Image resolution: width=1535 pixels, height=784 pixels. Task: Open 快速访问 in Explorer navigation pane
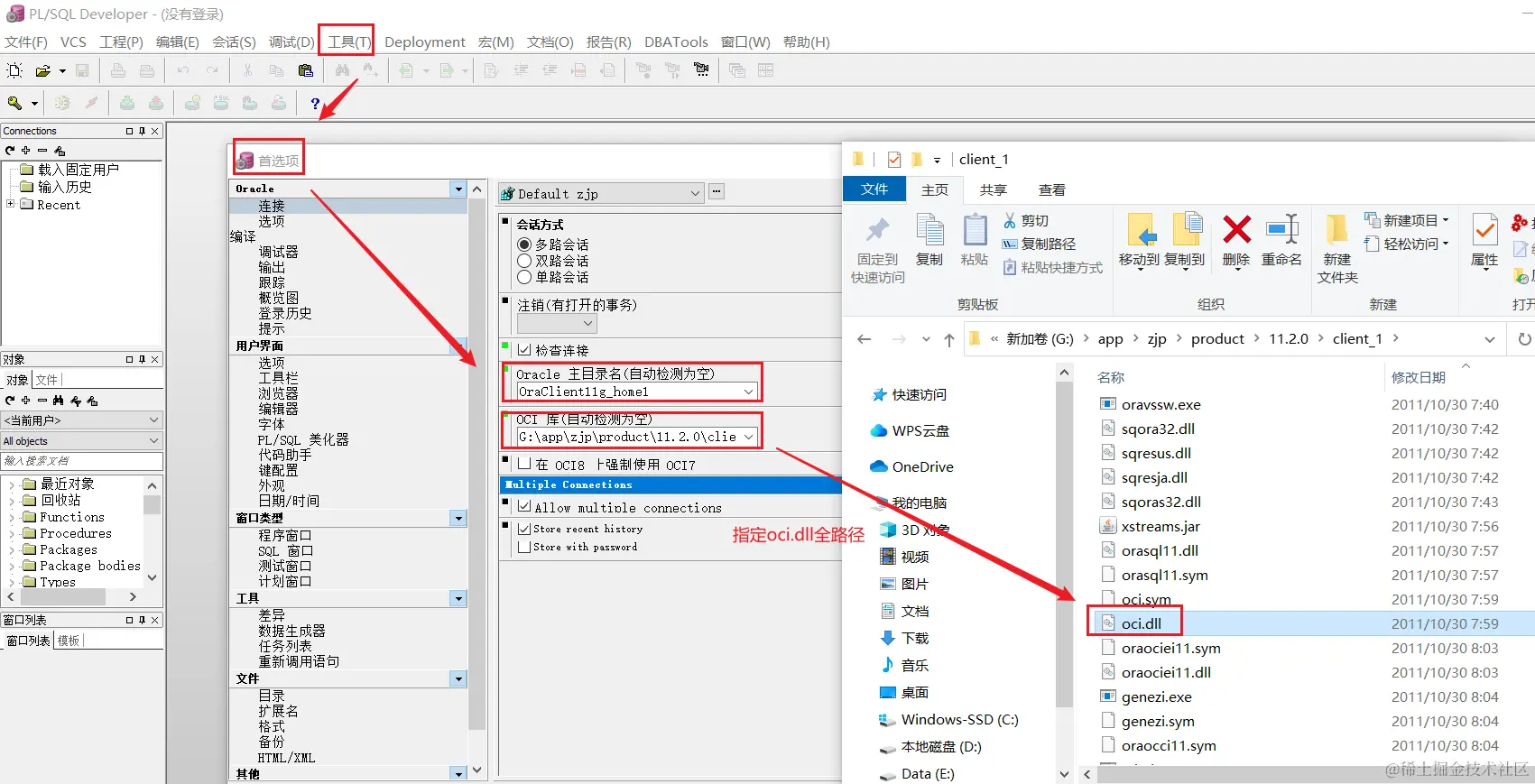[911, 395]
